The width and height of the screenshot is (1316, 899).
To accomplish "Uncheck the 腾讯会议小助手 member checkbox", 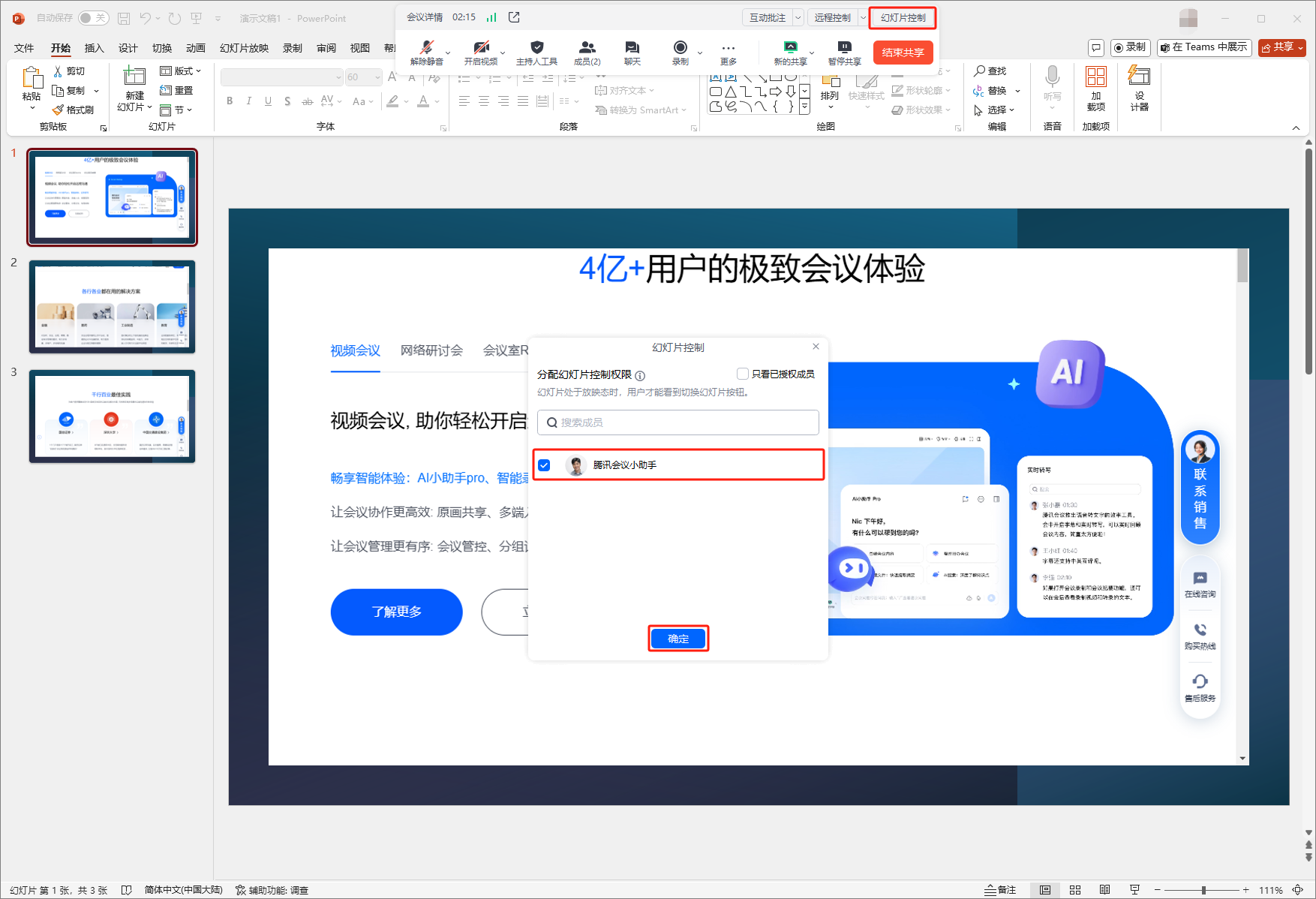I will (x=544, y=465).
